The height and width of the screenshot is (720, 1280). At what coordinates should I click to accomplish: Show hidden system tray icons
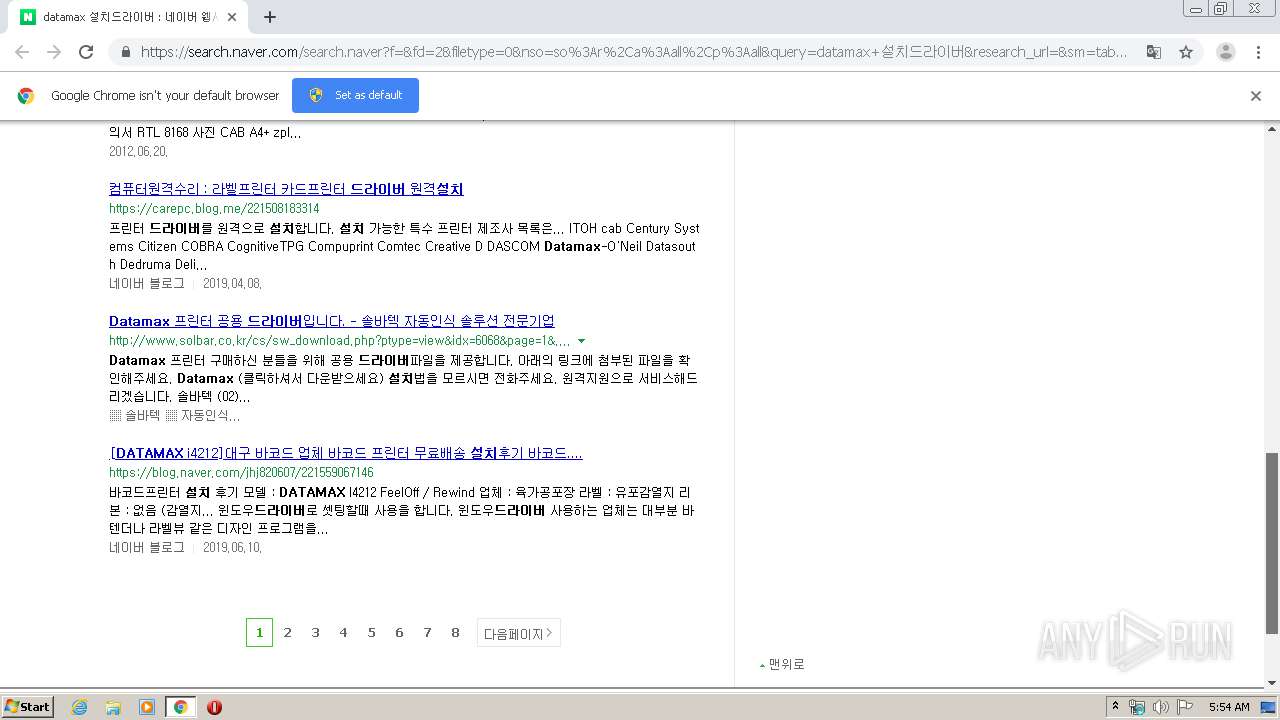point(1116,707)
